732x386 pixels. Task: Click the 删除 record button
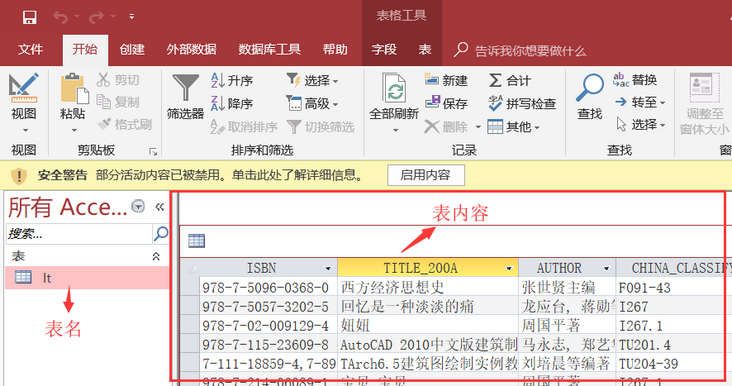(446, 126)
